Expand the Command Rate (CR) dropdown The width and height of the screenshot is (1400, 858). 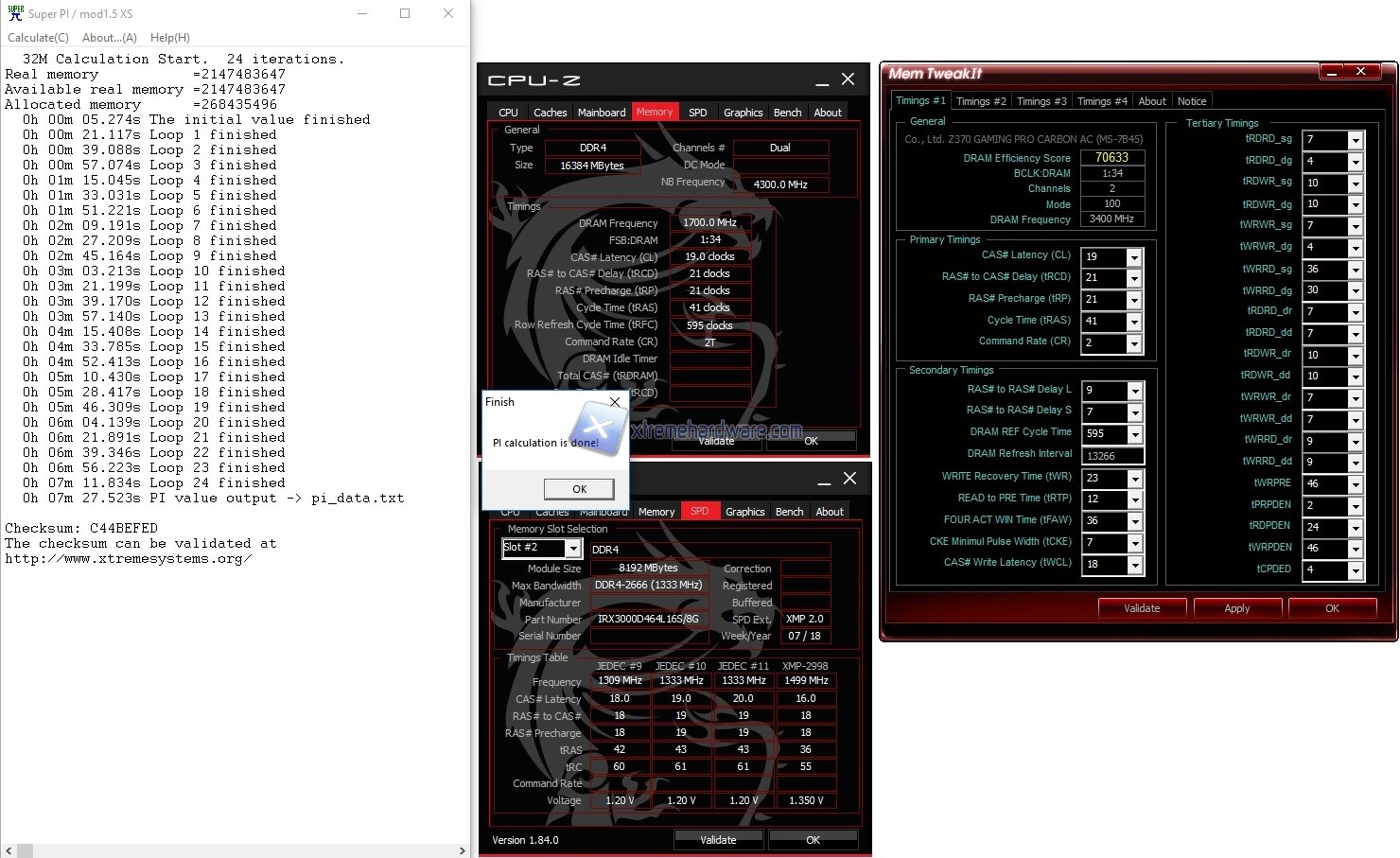click(x=1134, y=343)
